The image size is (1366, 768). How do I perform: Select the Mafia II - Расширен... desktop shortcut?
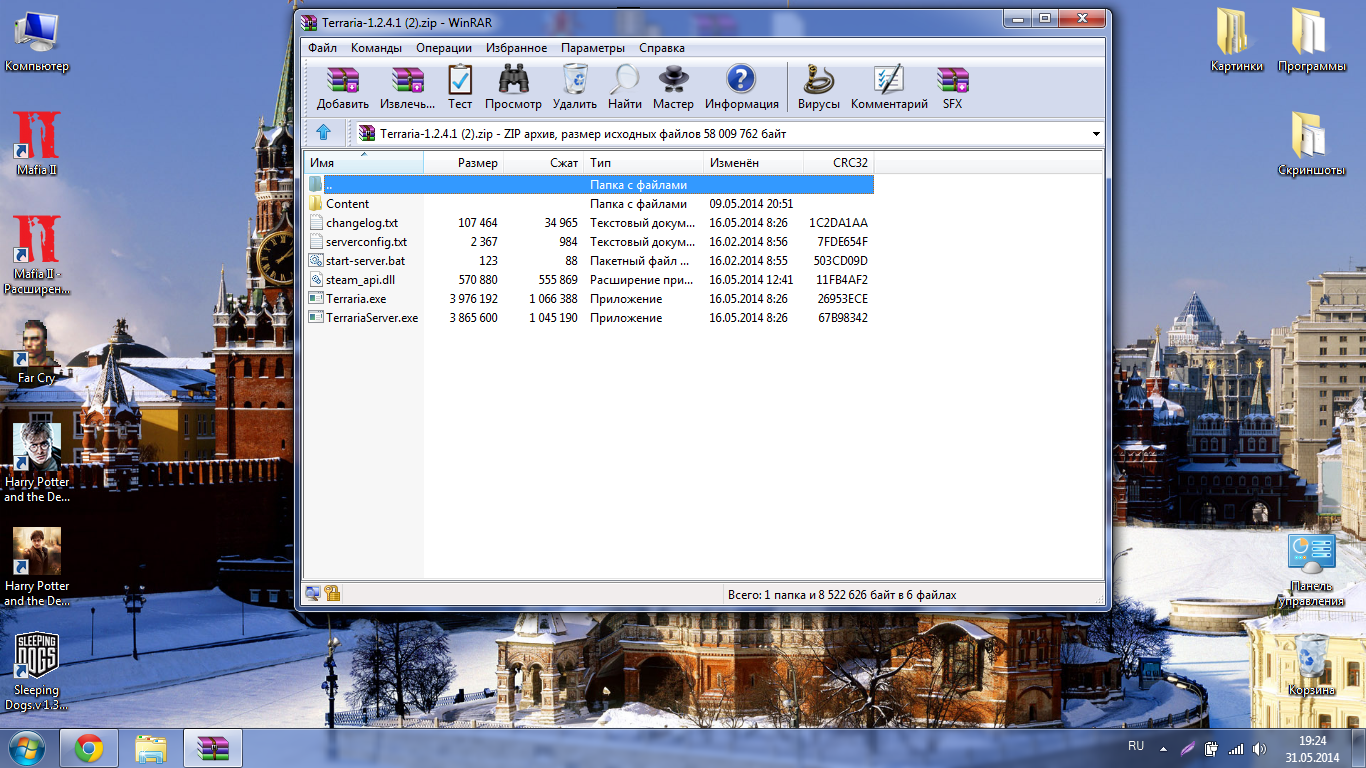[x=37, y=255]
